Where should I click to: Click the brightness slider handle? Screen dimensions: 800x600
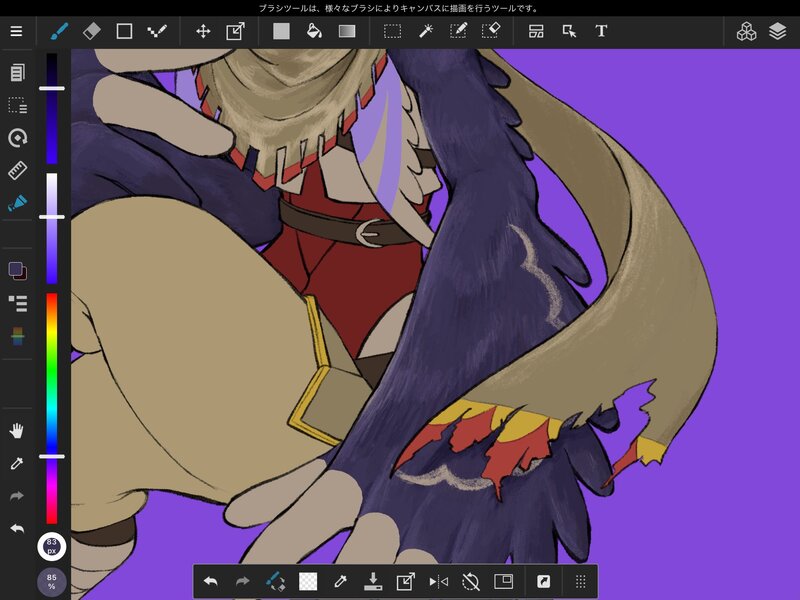52,88
